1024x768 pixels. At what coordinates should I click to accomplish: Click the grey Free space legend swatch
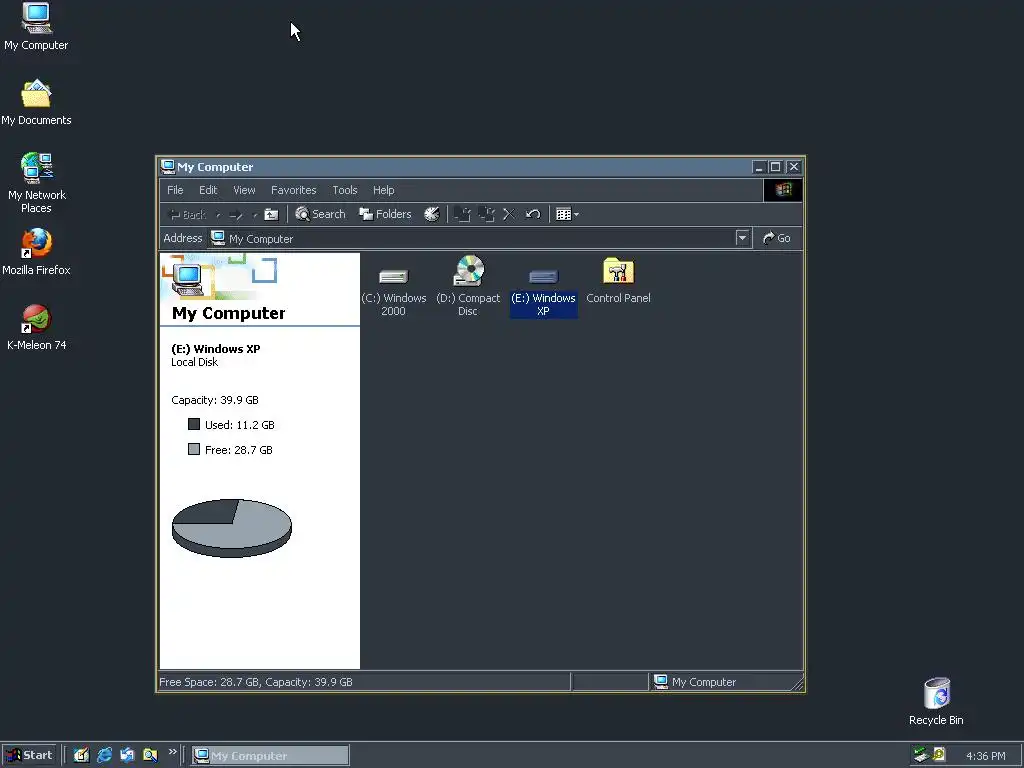(x=194, y=449)
